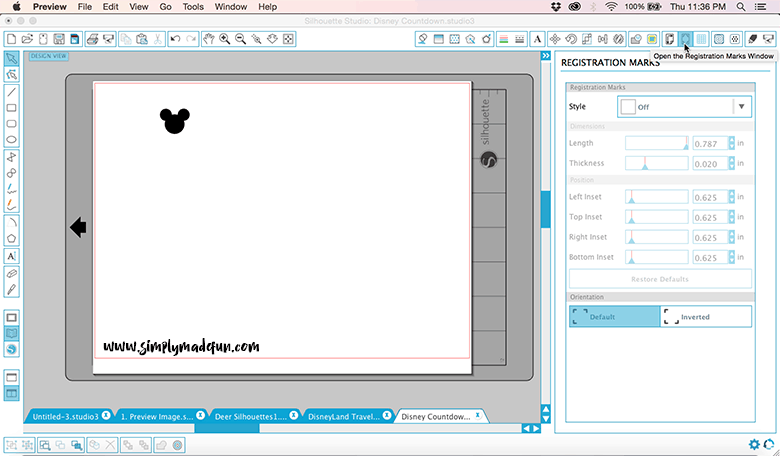
Task: Open the Rotate window spiral icon
Action: (x=571, y=39)
